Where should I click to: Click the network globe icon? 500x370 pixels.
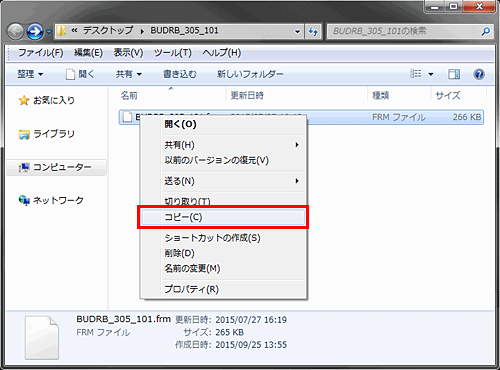tap(24, 200)
